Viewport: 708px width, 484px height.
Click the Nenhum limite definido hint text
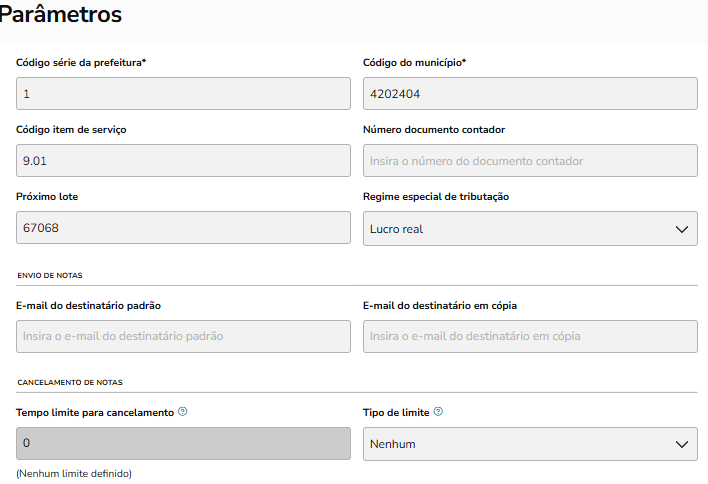(74, 473)
